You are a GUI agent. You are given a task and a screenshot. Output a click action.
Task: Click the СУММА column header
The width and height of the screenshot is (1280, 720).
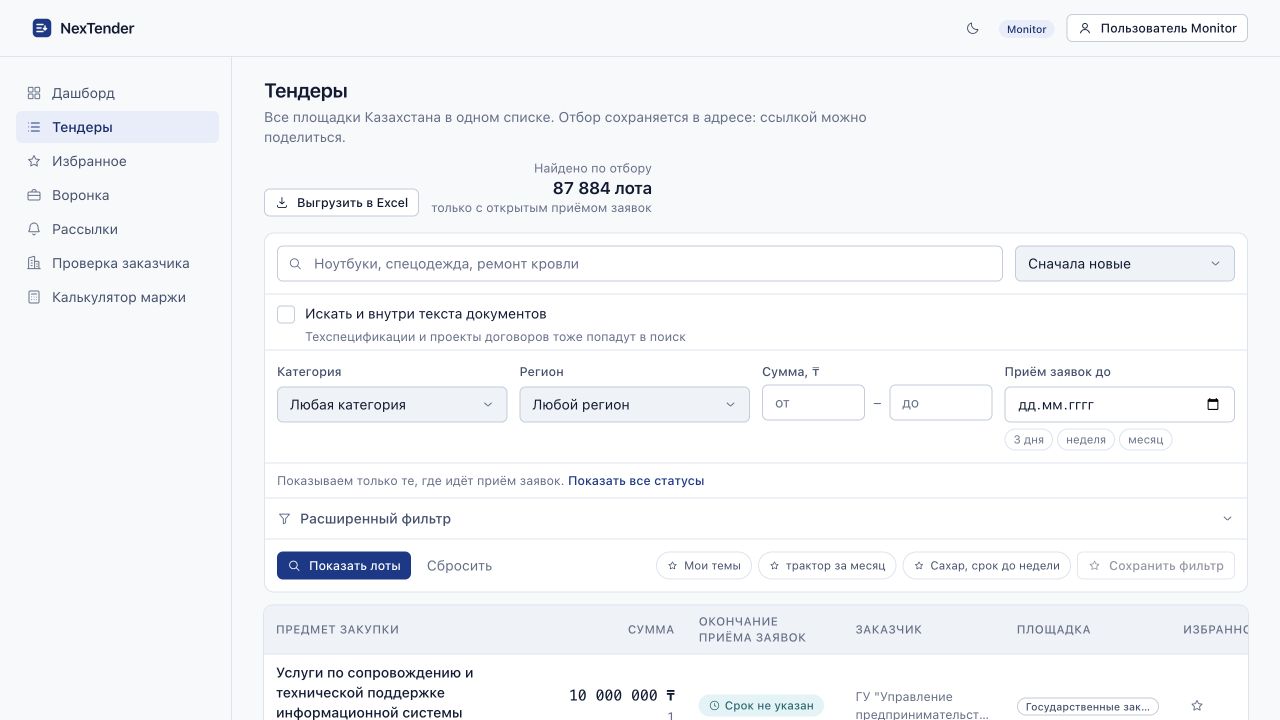click(651, 630)
